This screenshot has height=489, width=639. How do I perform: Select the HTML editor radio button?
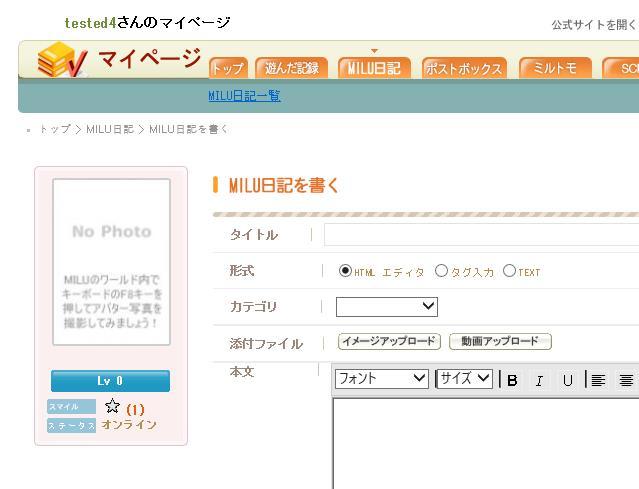click(x=345, y=271)
